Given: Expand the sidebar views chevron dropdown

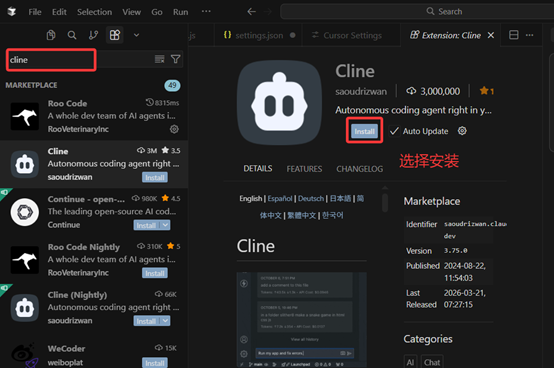Looking at the screenshot, I should (136, 35).
